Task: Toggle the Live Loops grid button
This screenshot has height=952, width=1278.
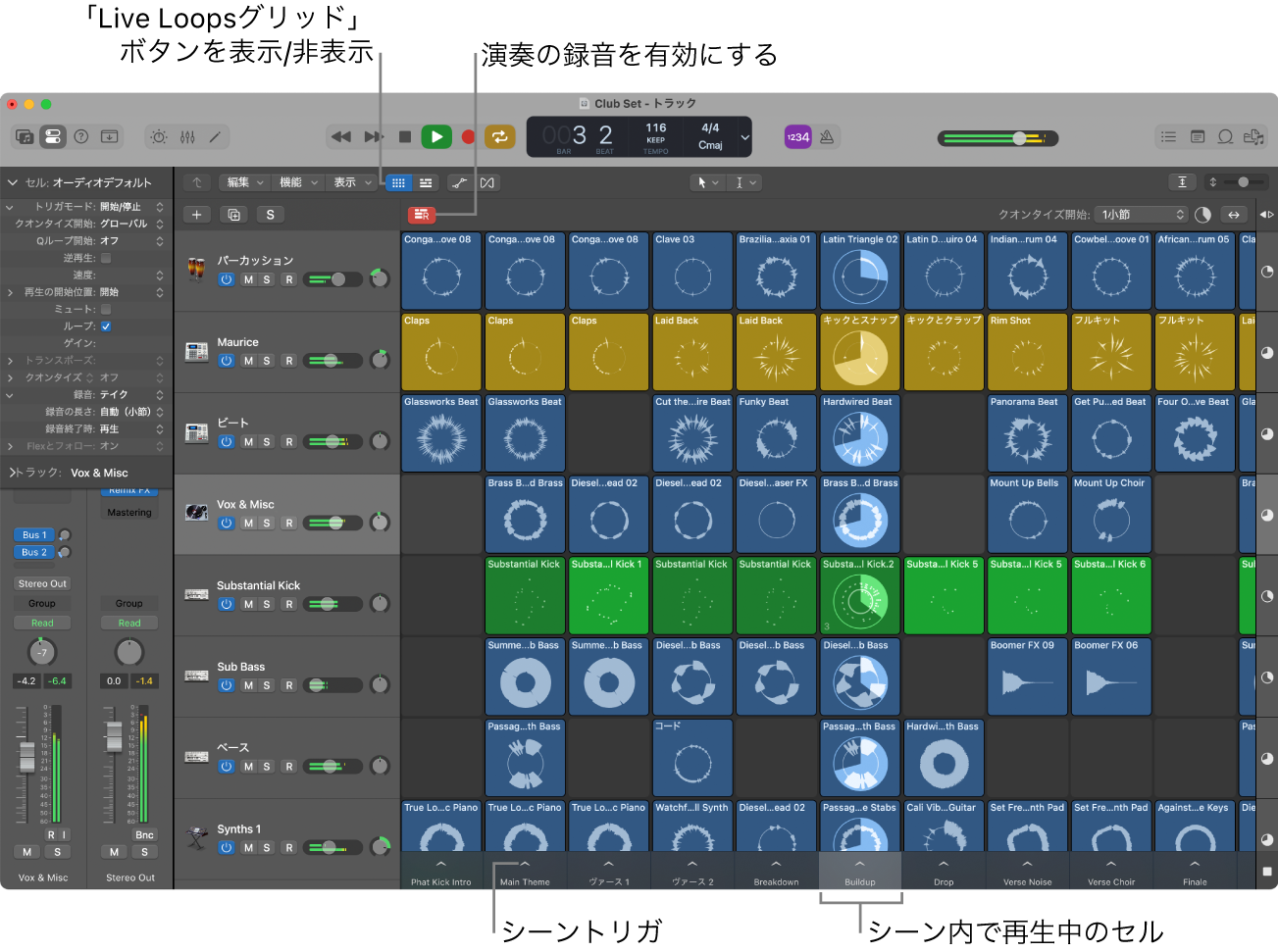Action: [x=398, y=182]
